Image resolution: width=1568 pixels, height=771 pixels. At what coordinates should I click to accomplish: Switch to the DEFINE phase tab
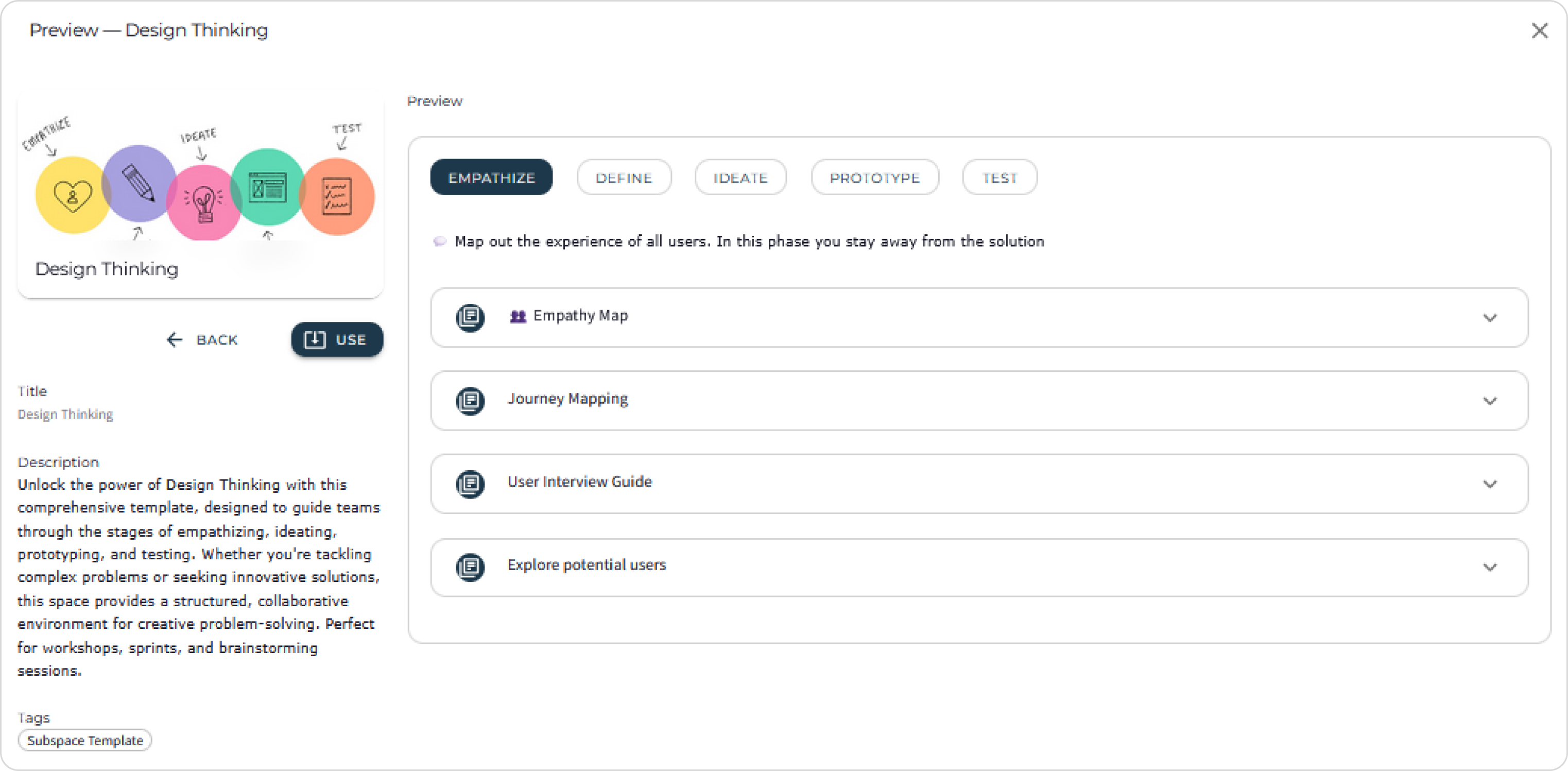(x=623, y=177)
